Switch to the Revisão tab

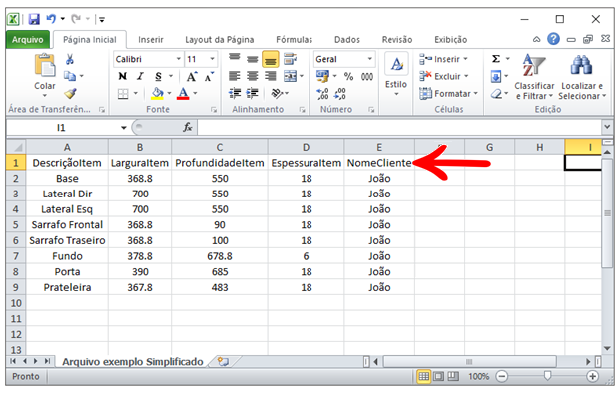397,40
